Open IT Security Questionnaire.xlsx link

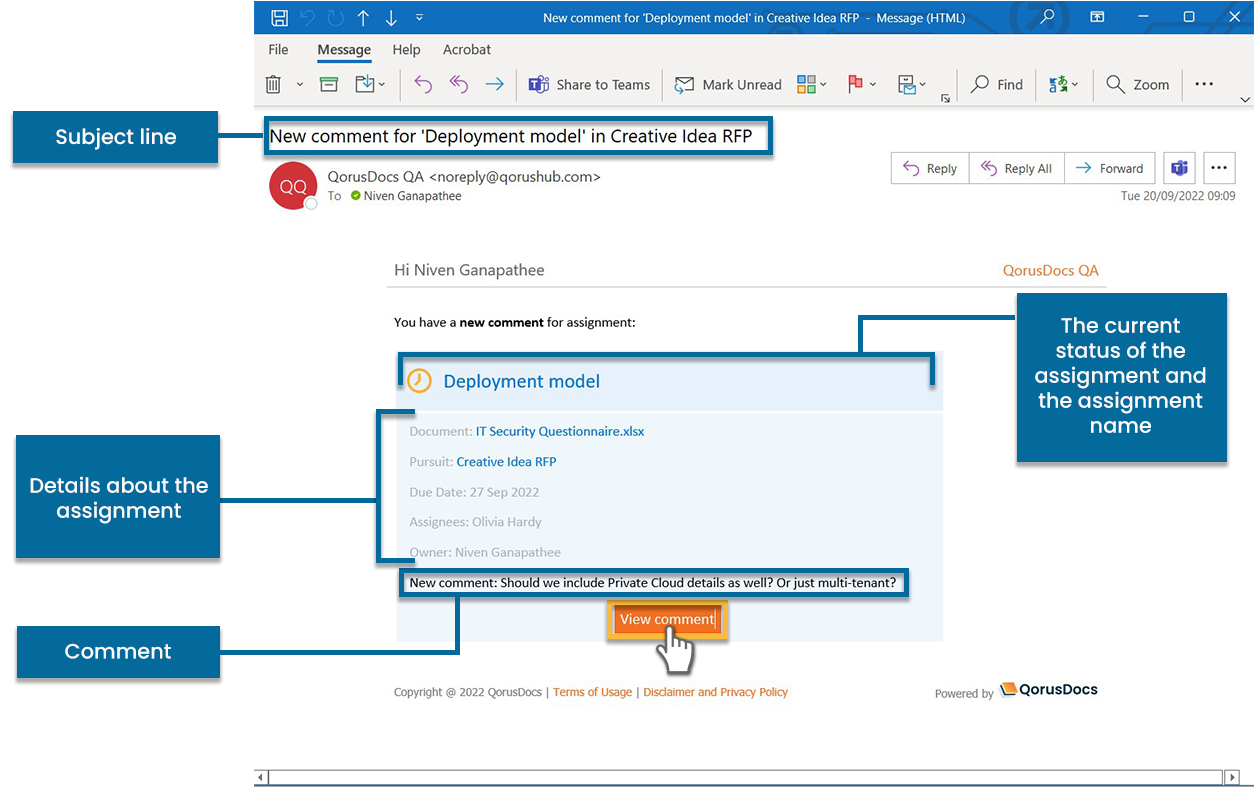560,432
